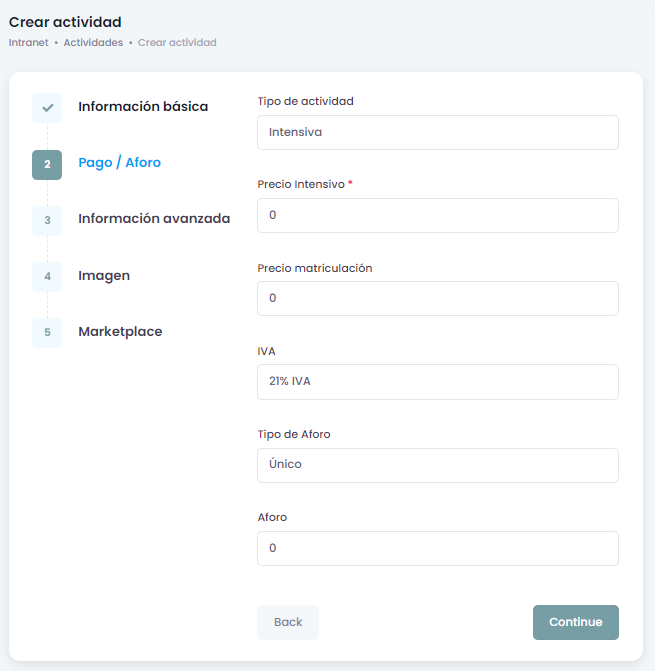Click the completed checkmark step icon
655x671 pixels.
click(47, 108)
